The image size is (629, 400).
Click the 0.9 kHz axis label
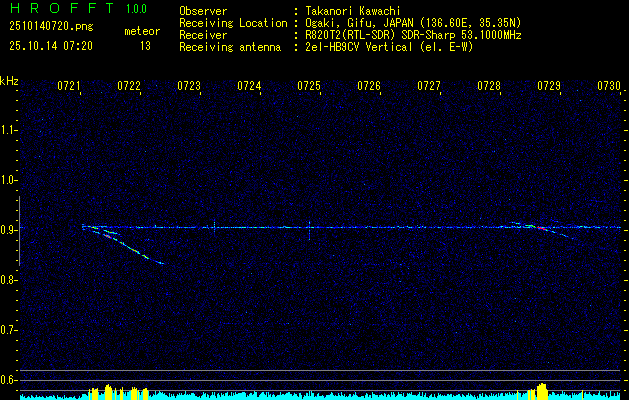(7, 230)
